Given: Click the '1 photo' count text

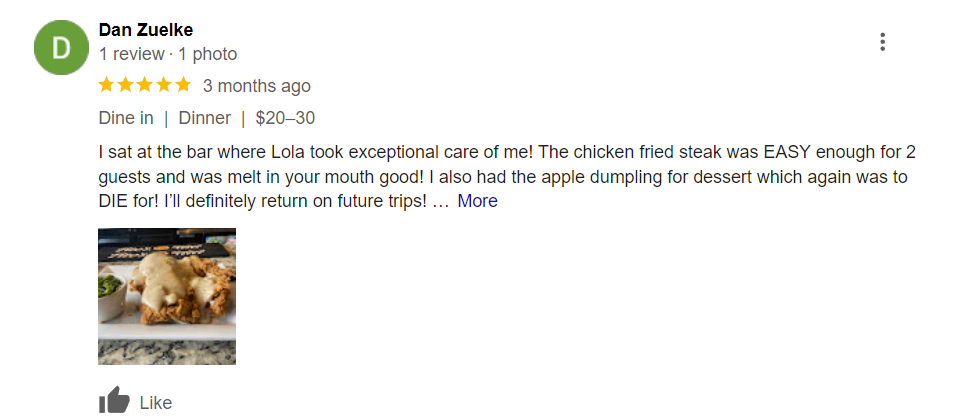Looking at the screenshot, I should (208, 54).
